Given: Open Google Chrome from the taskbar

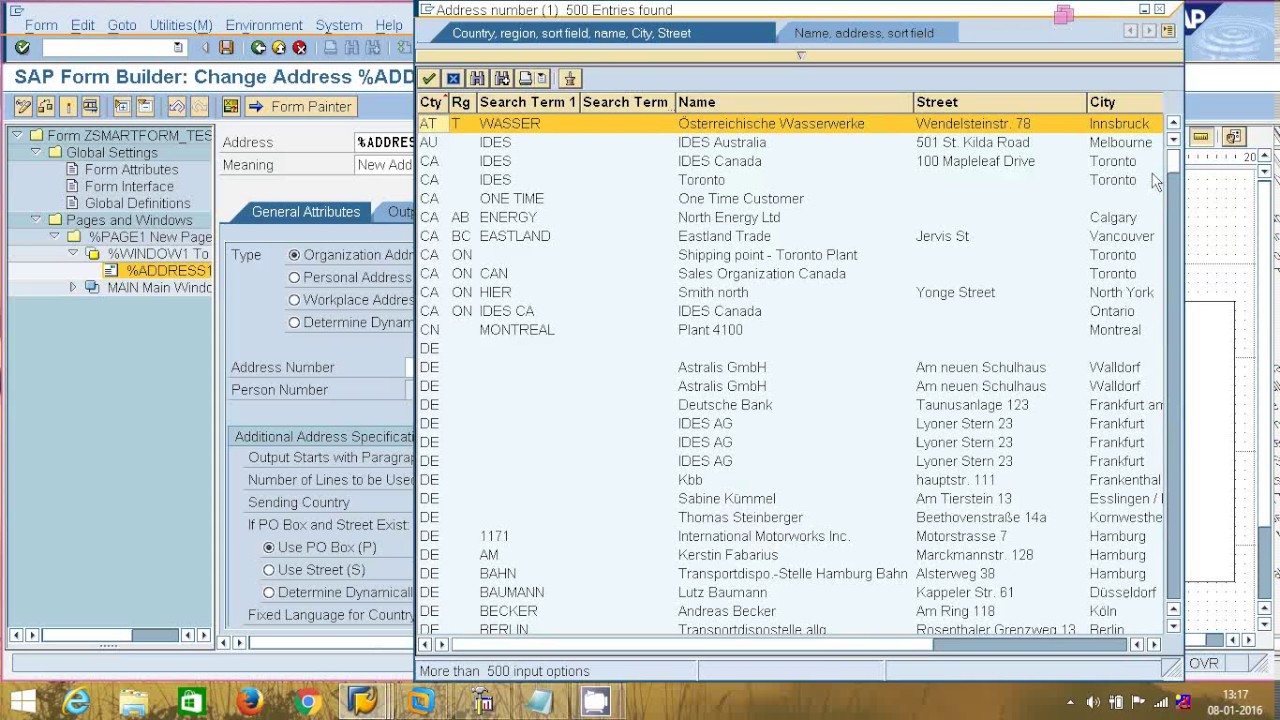Looking at the screenshot, I should point(307,701).
